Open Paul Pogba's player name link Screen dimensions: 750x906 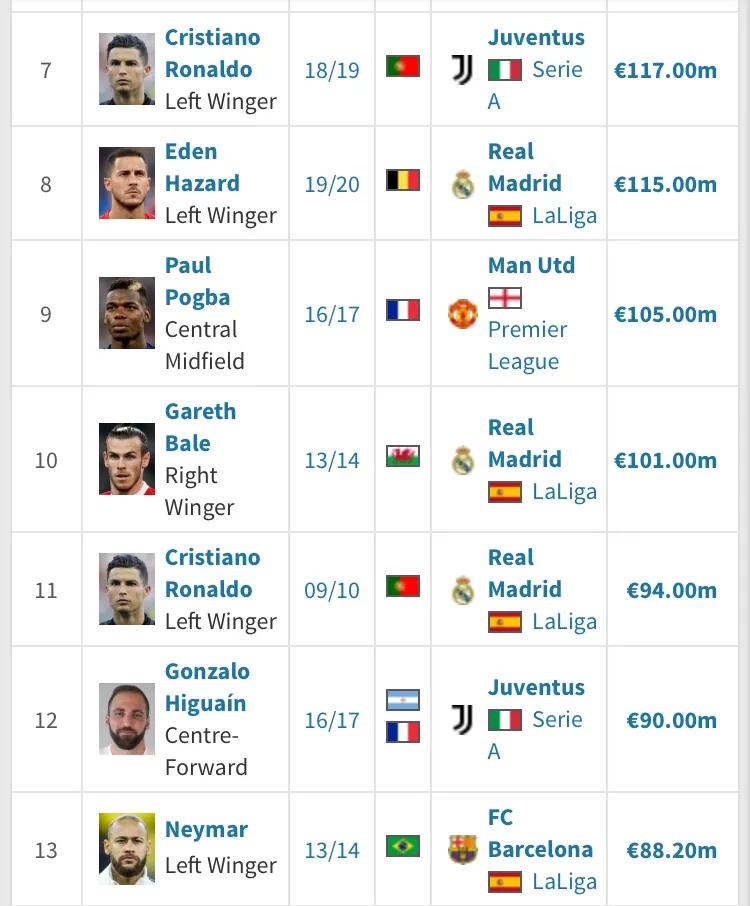click(197, 281)
